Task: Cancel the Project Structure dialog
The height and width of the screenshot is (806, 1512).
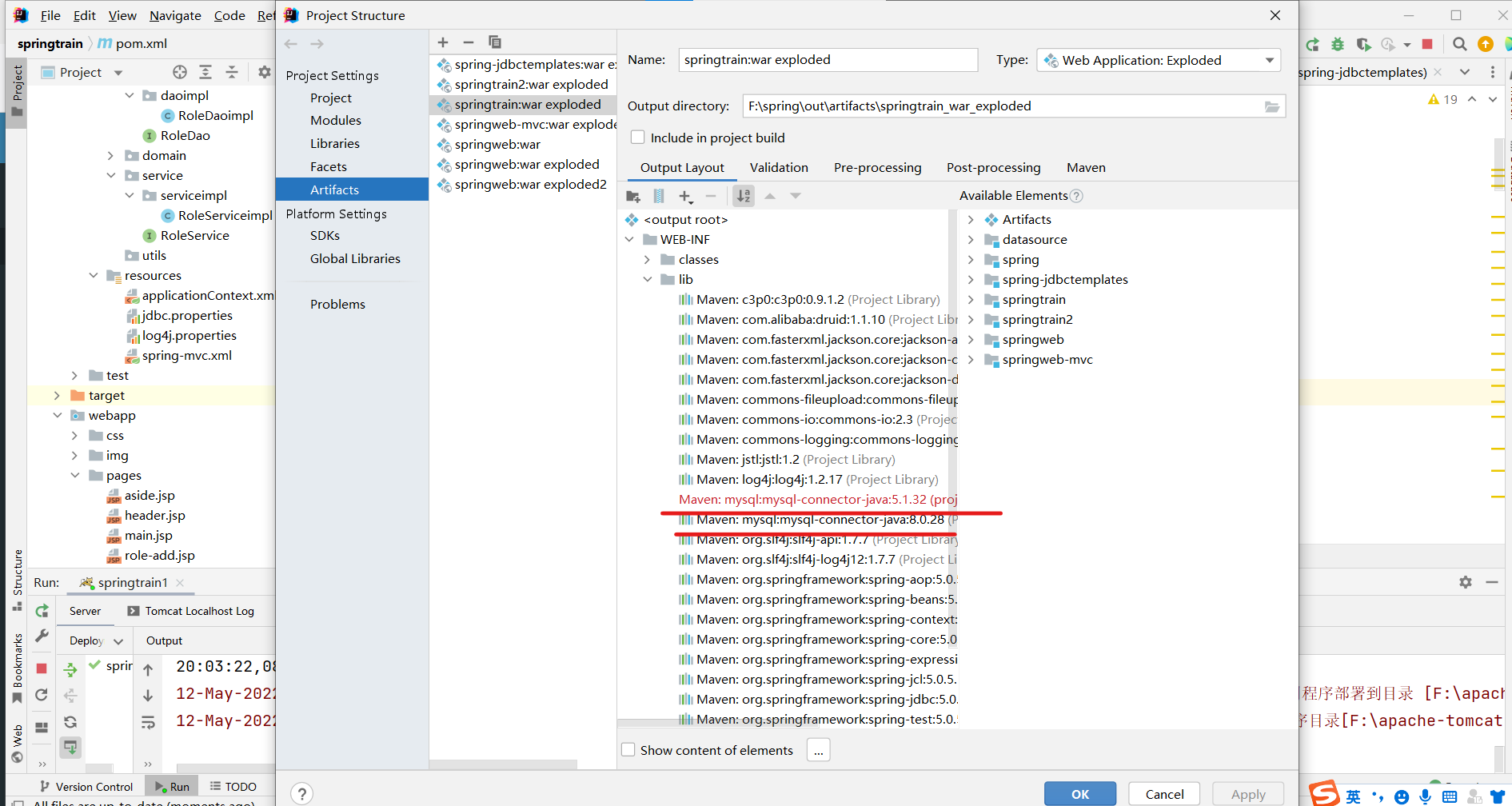Action: (x=1164, y=794)
